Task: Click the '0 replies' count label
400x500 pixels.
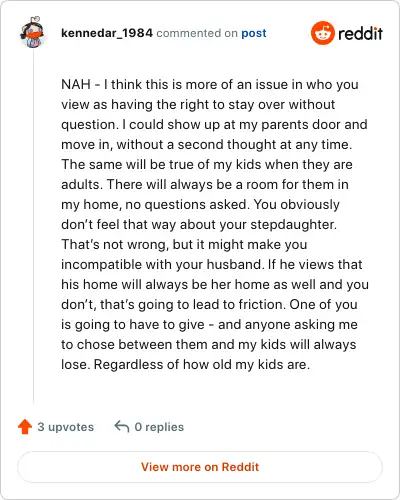Action: [159, 427]
